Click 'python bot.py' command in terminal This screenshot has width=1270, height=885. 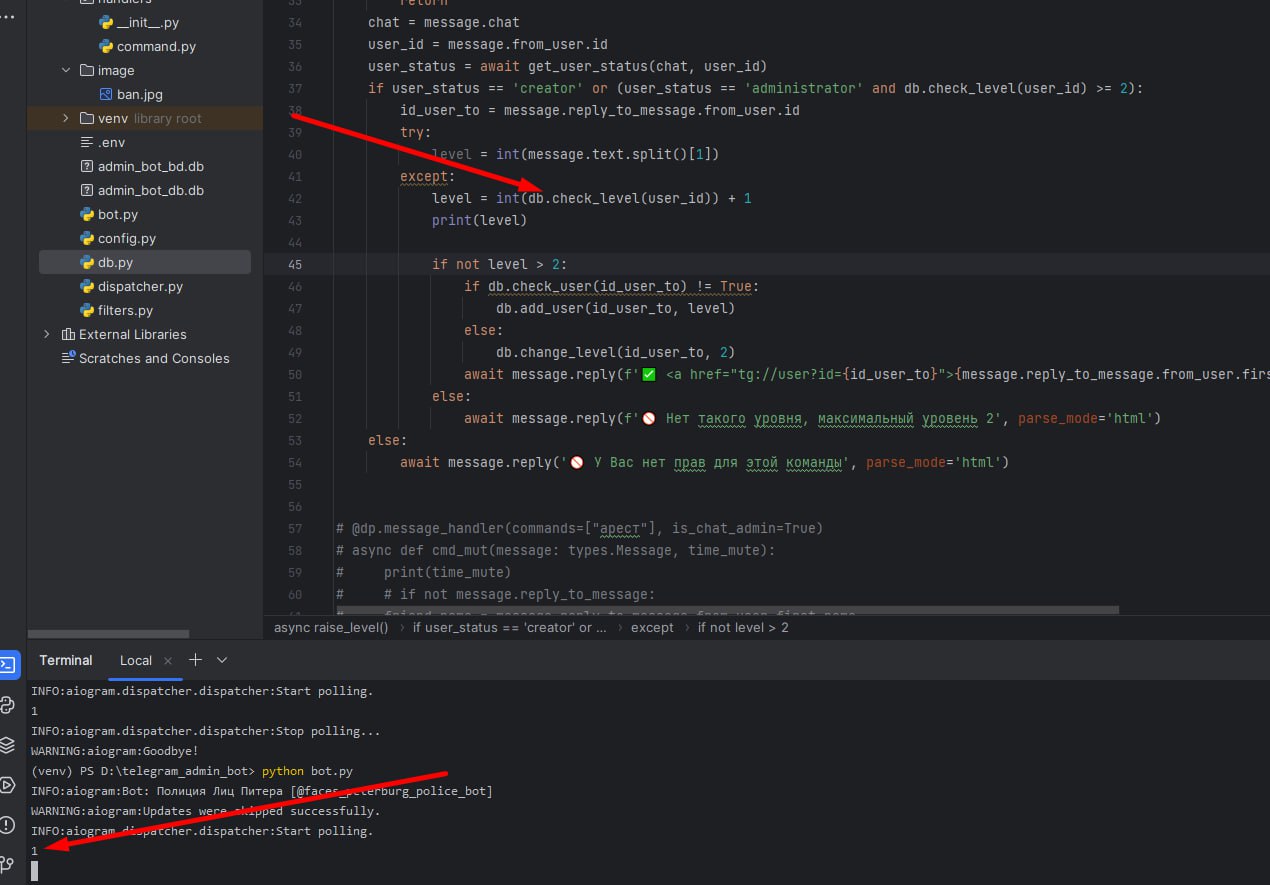[x=307, y=771]
